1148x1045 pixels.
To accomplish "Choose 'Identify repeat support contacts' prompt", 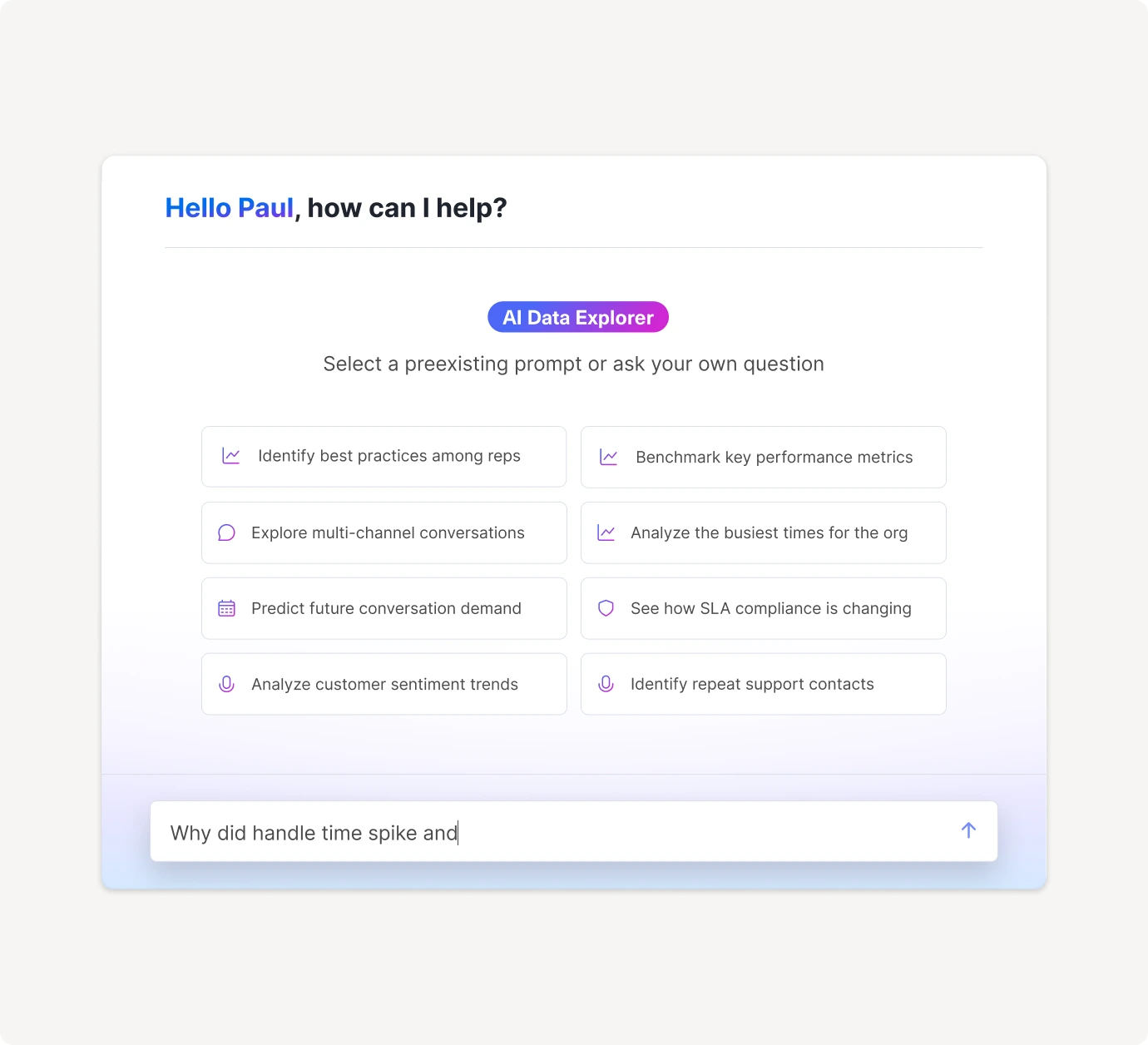I will (x=752, y=684).
